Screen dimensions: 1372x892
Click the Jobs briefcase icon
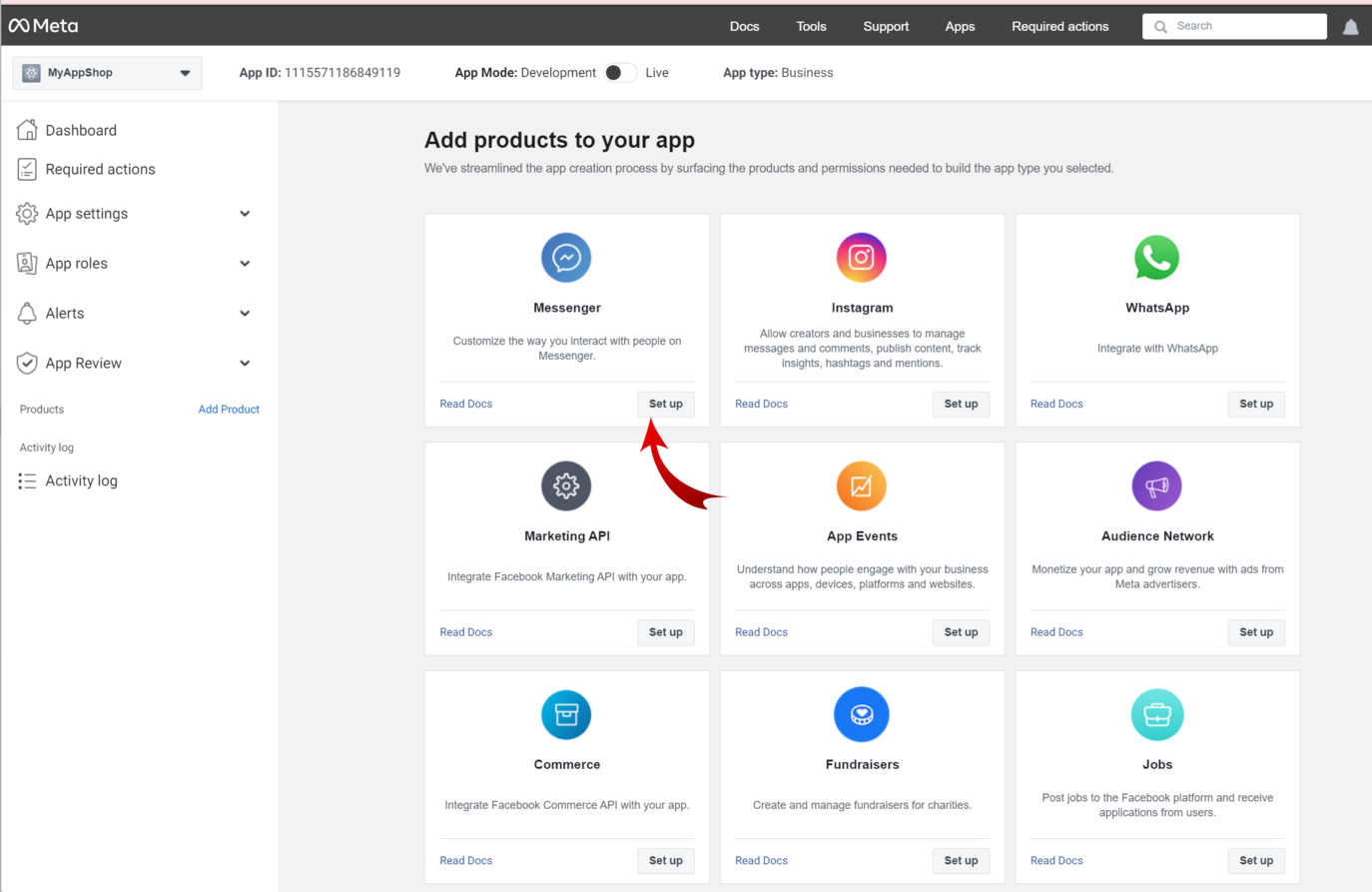coord(1156,714)
